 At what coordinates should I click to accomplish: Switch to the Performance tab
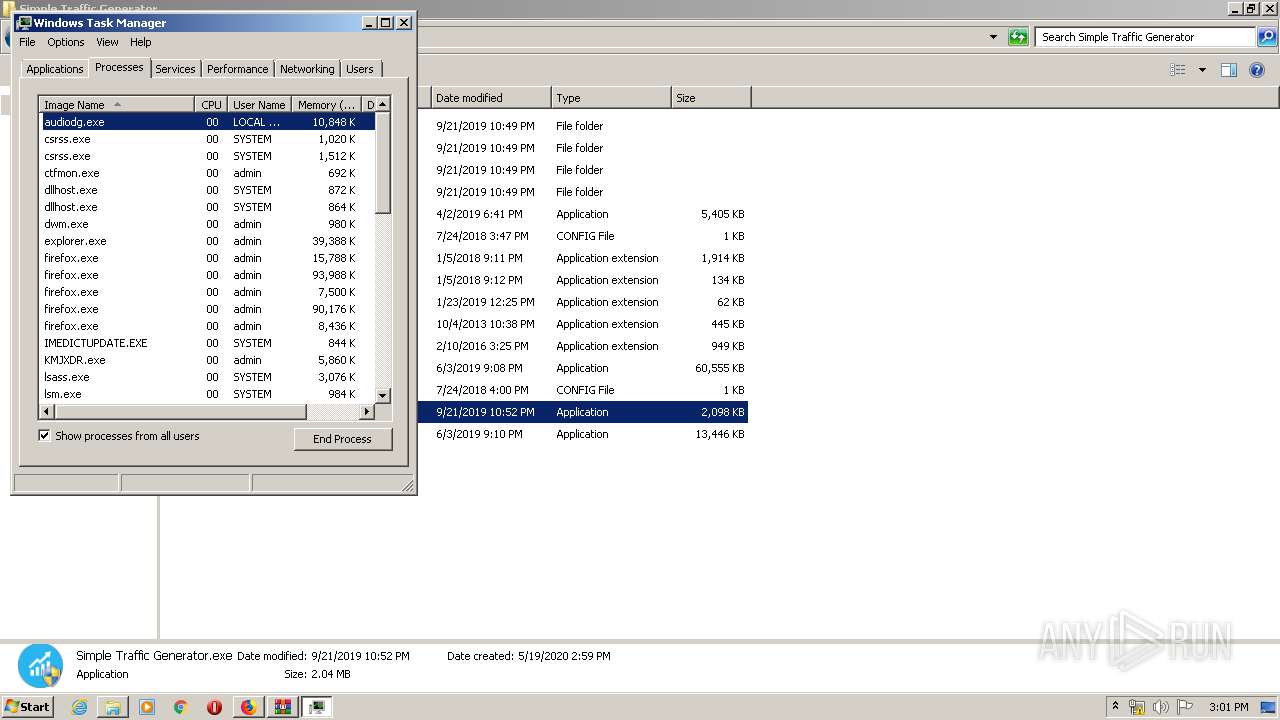(x=237, y=69)
